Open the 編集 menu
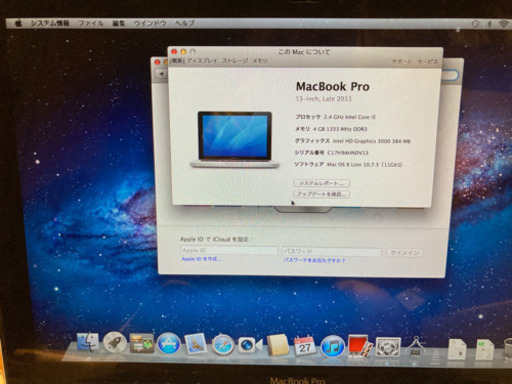The width and height of the screenshot is (512, 384). (119, 23)
